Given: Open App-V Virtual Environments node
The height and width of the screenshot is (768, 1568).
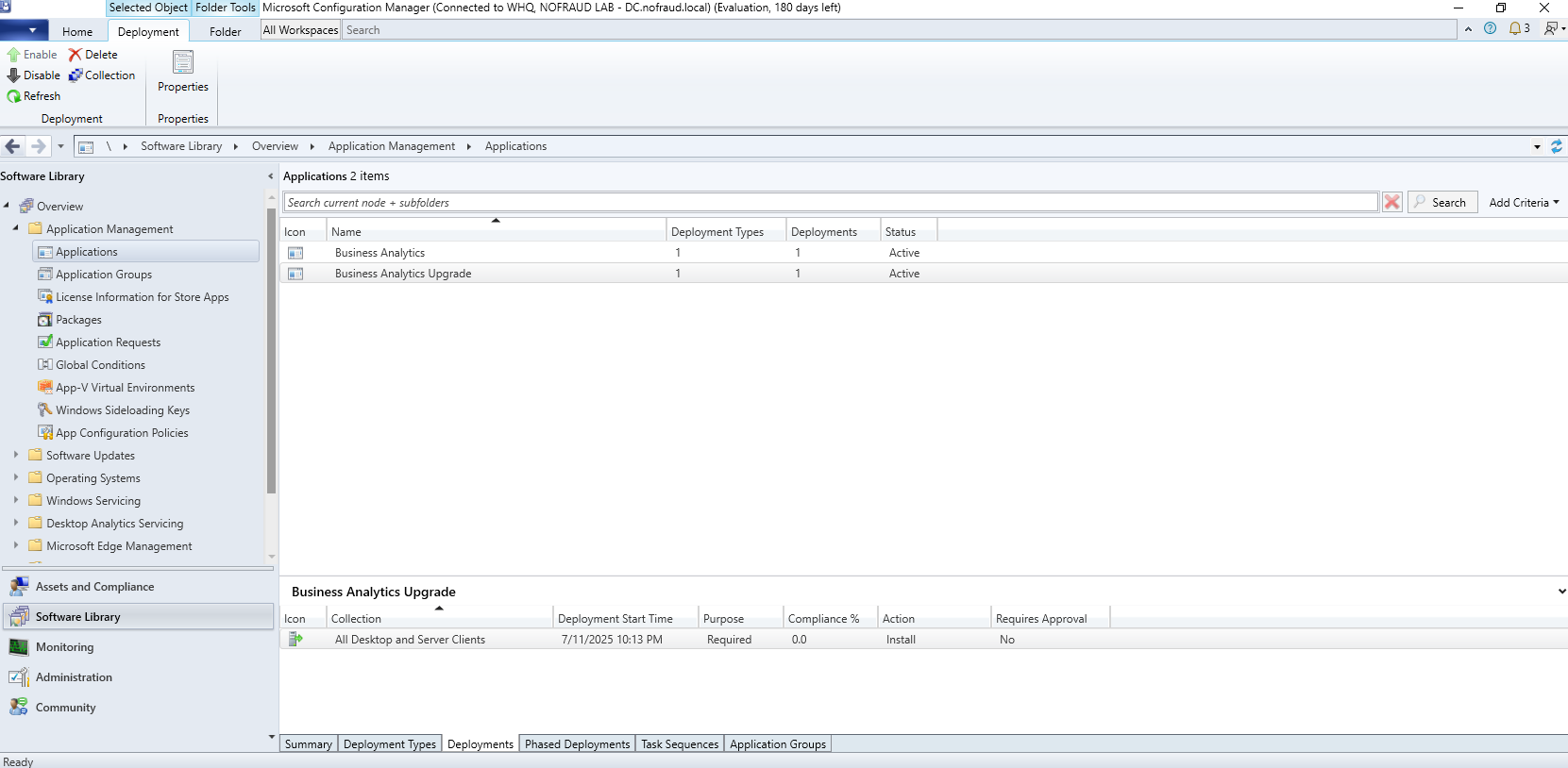Looking at the screenshot, I should [x=125, y=388].
